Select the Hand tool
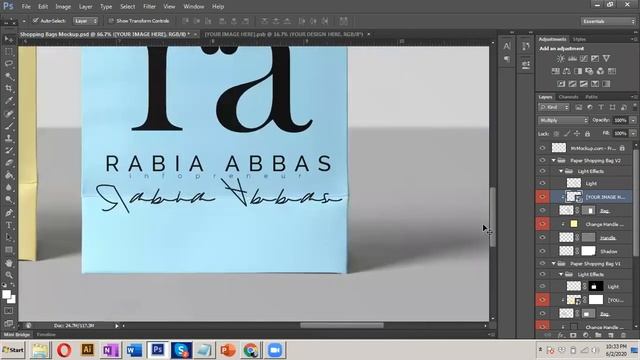The height and width of the screenshot is (360, 640). [x=9, y=263]
